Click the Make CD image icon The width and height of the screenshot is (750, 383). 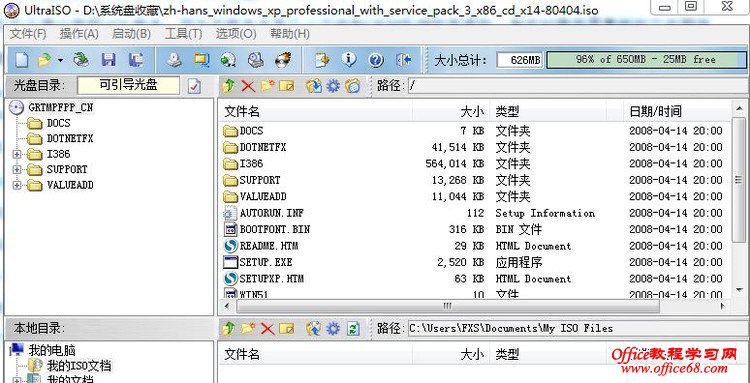coord(174,60)
